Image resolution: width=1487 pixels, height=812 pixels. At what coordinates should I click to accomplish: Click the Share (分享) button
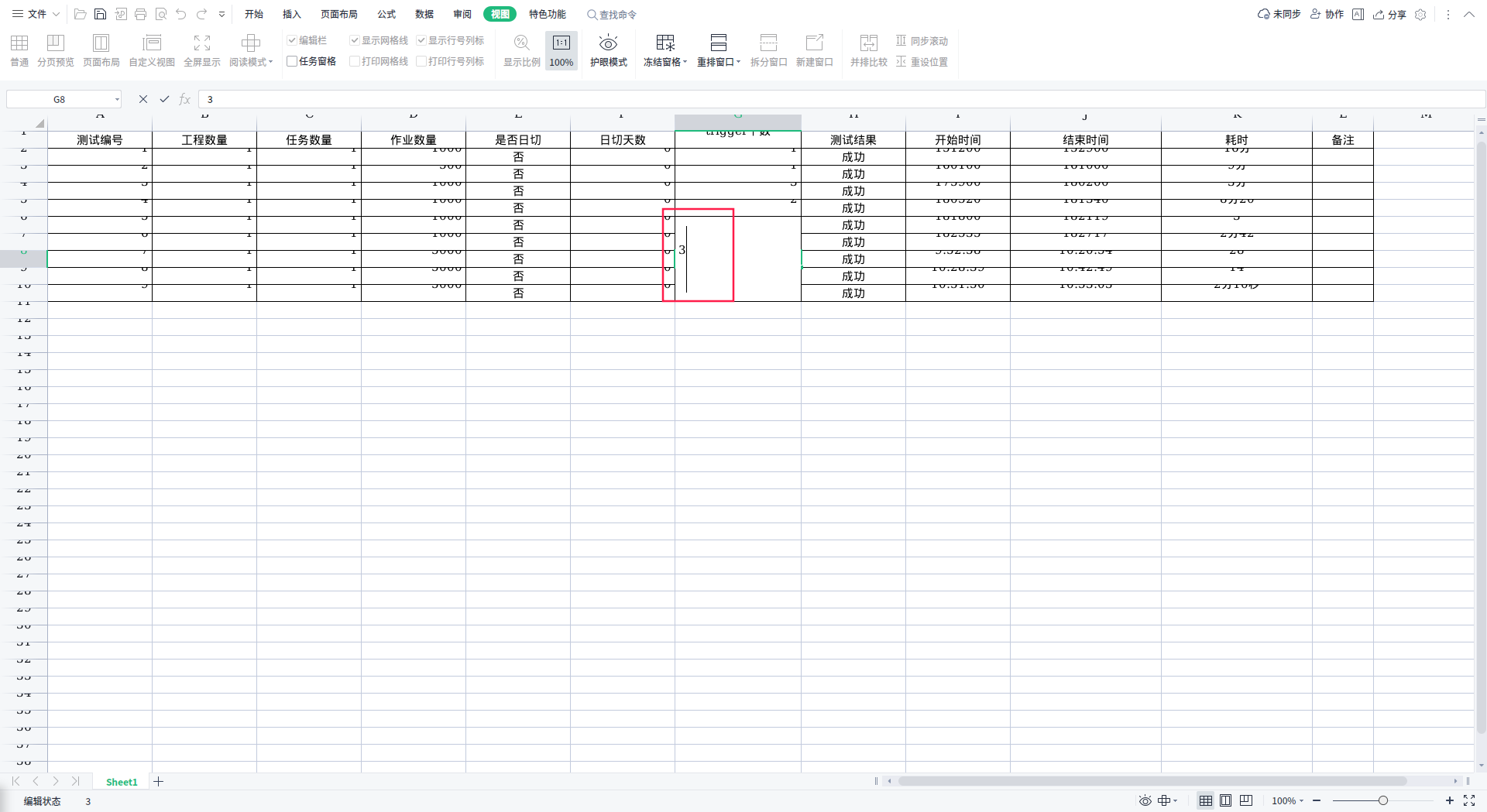tap(1389, 14)
